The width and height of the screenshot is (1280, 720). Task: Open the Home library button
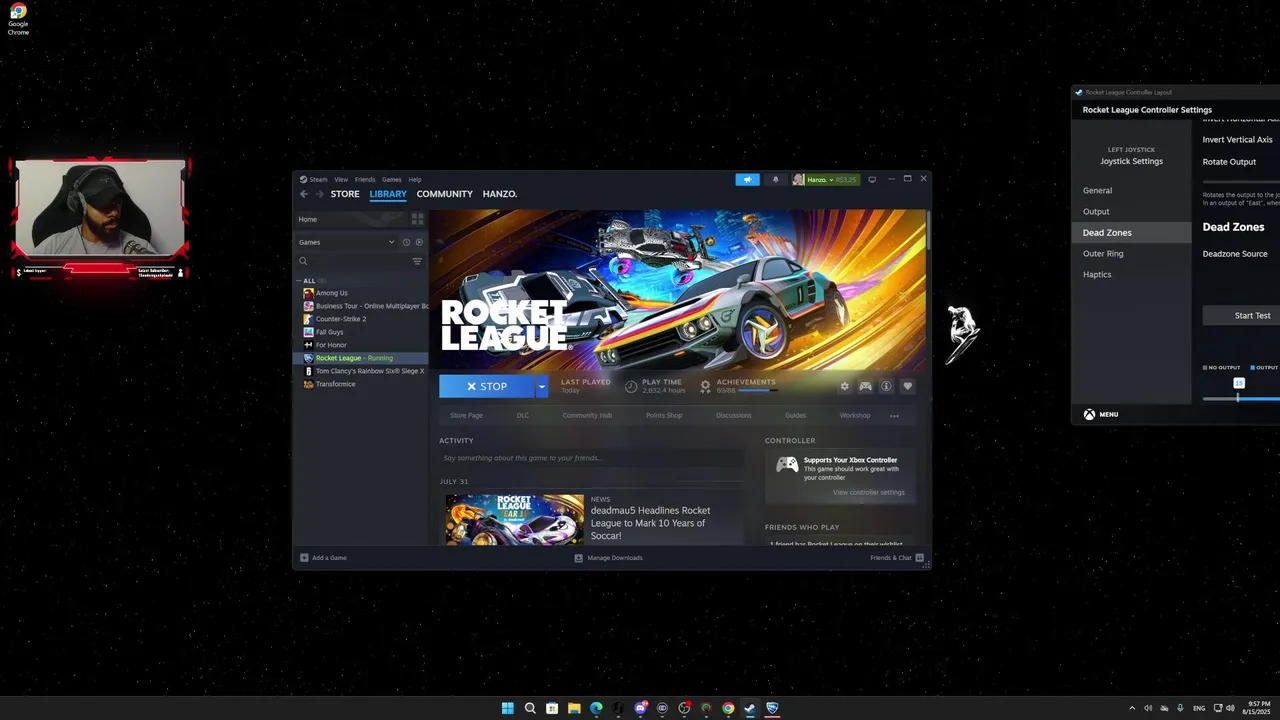click(x=350, y=219)
